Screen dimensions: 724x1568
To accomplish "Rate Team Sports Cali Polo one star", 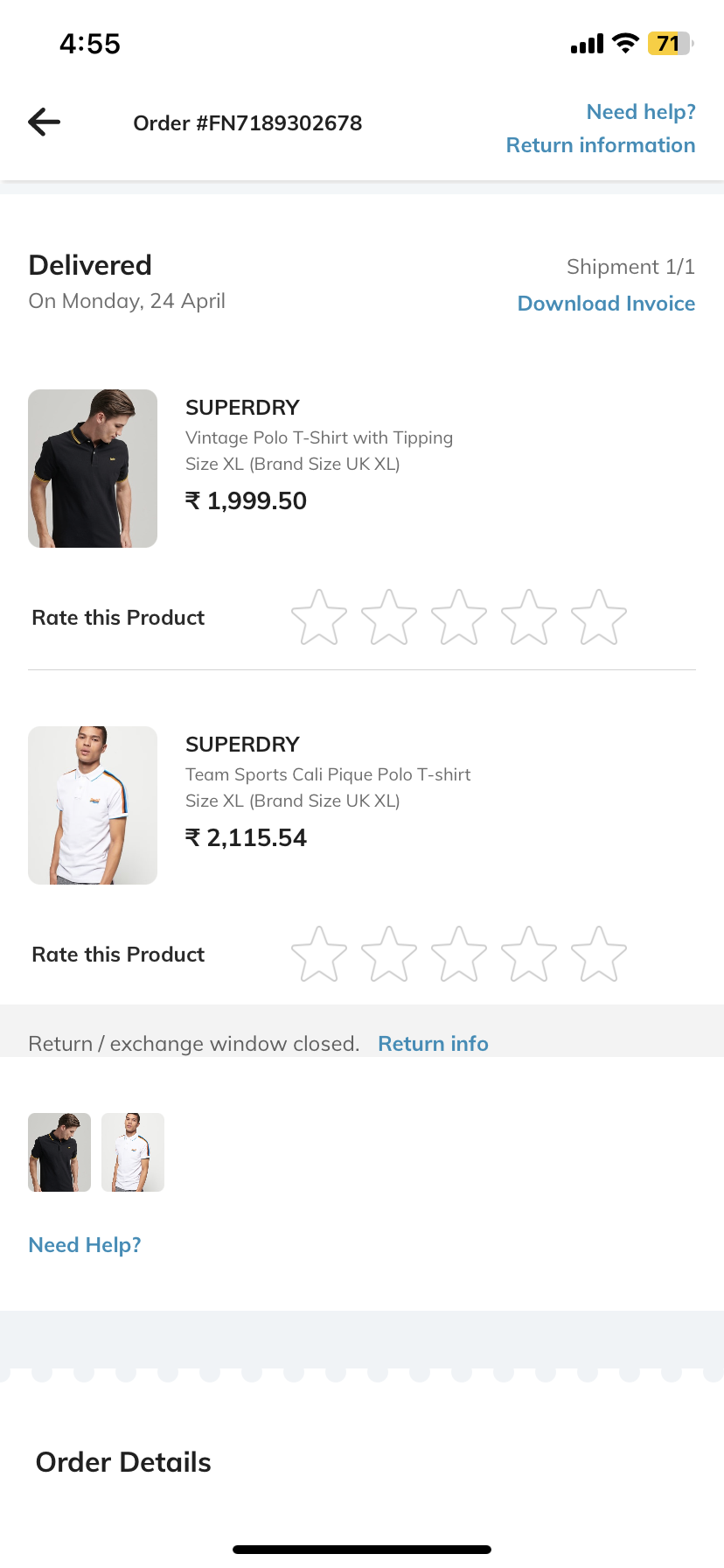I will click(x=319, y=955).
